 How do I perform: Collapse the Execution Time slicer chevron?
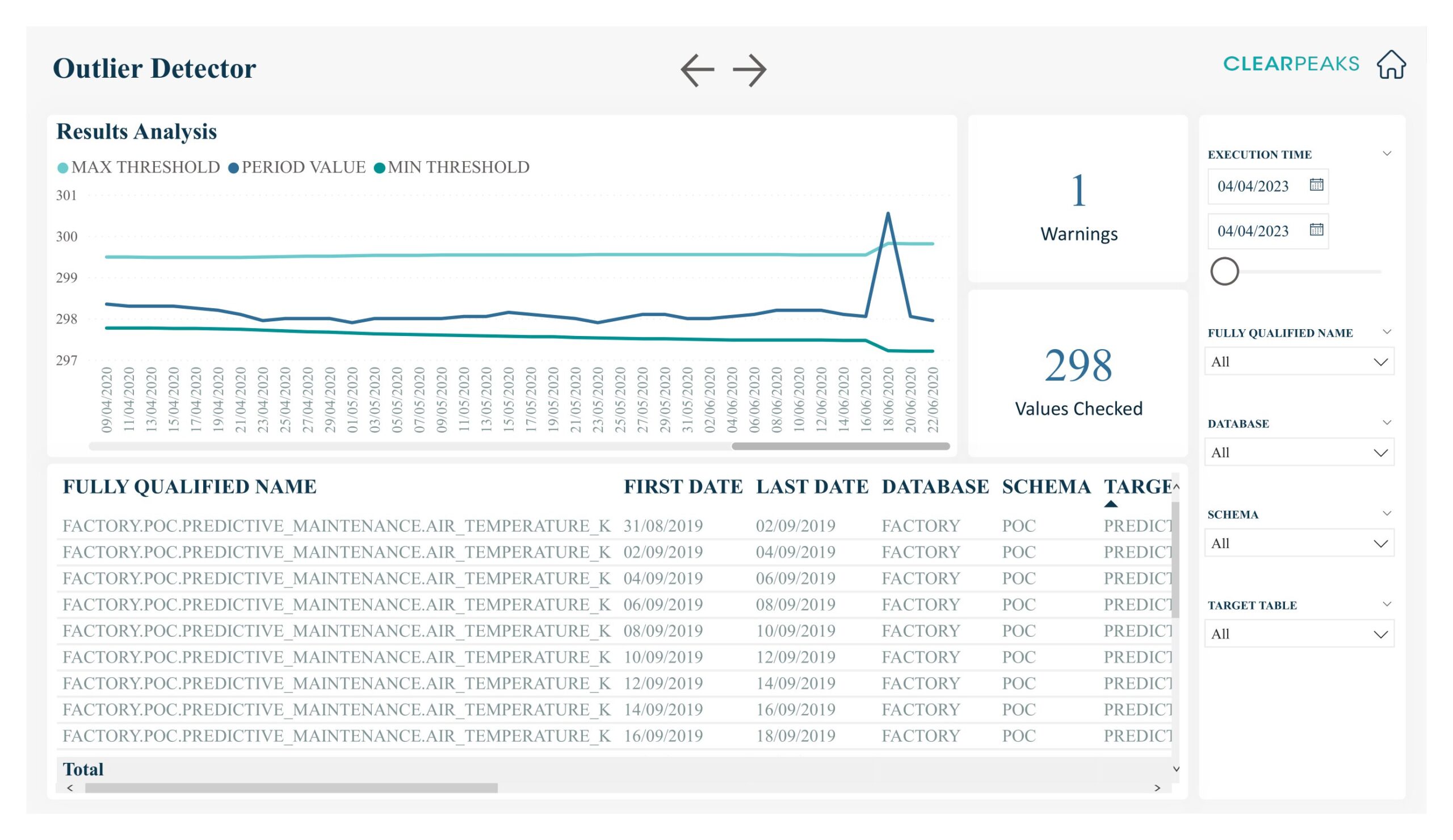[1387, 153]
